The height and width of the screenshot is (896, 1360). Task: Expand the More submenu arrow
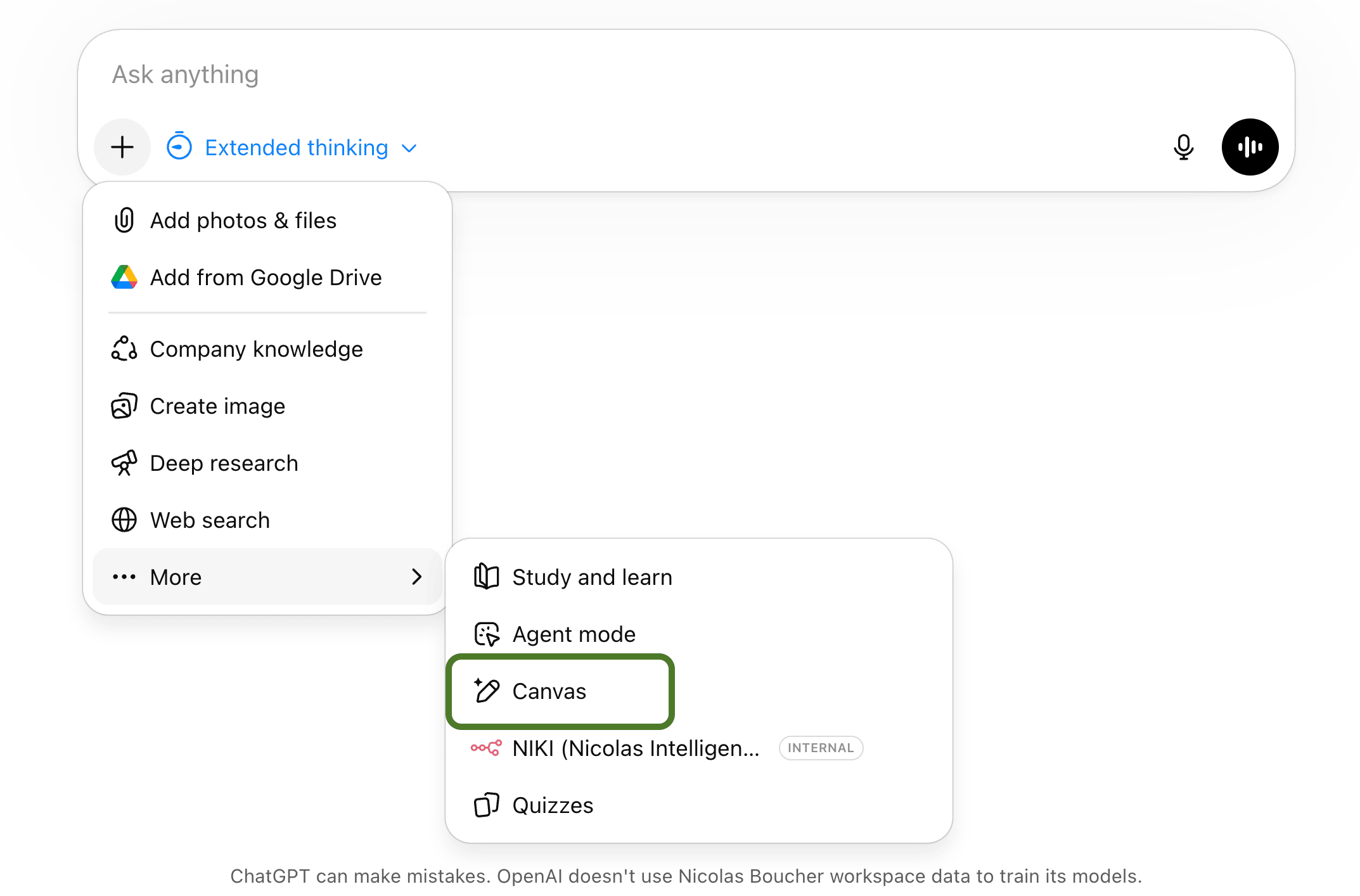pyautogui.click(x=416, y=577)
